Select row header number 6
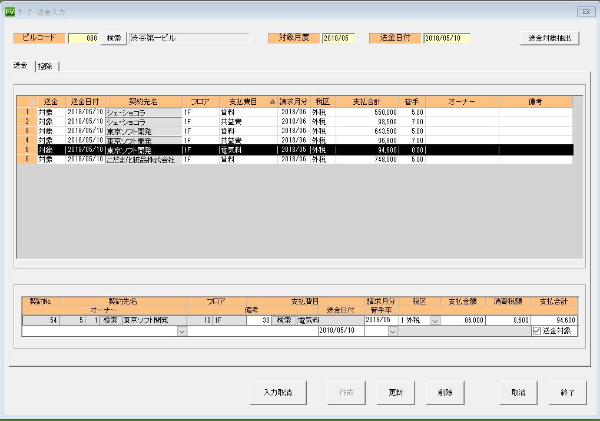600x421 pixels. pyautogui.click(x=27, y=159)
